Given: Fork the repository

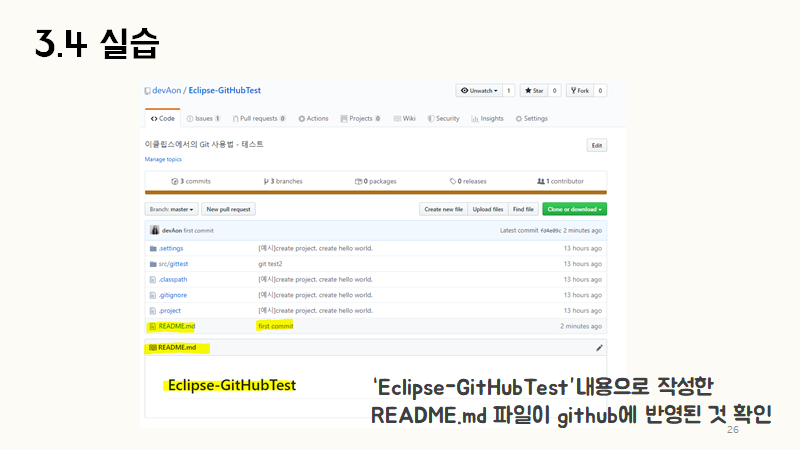Looking at the screenshot, I should (580, 91).
